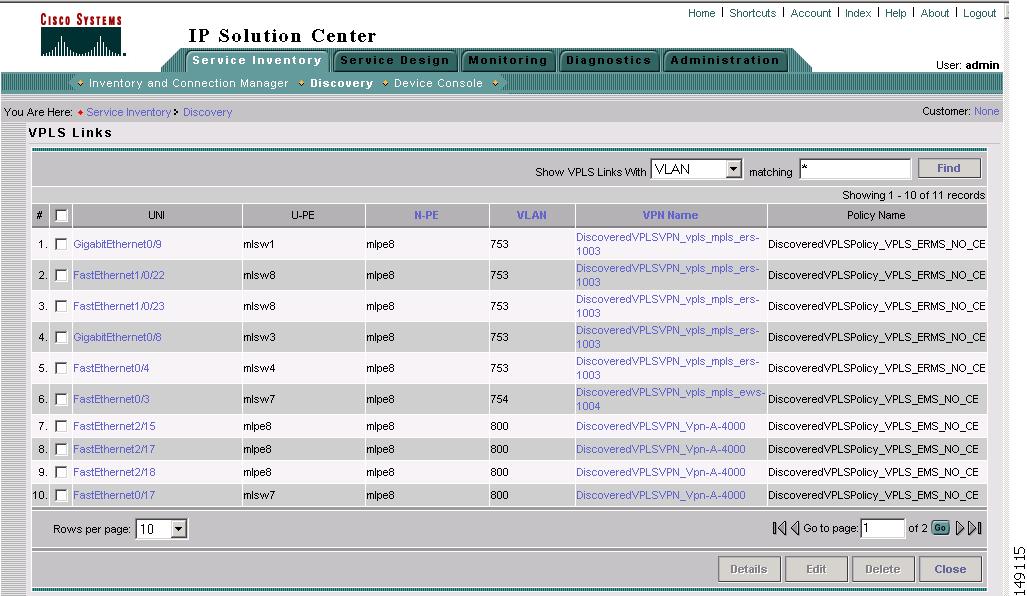
Task: Open the Home link
Action: click(x=701, y=13)
